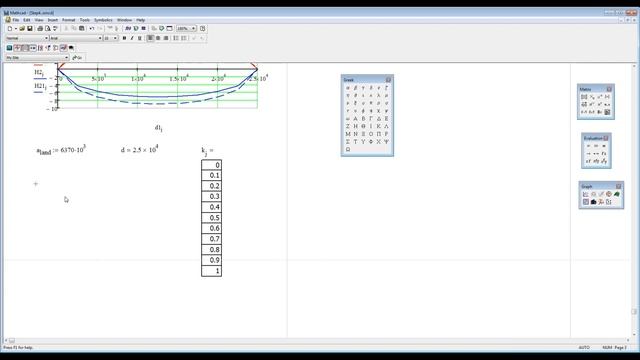Viewport: 640px width, 360px height.
Task: Insert 3D Bar Plot from the Graph palette
Action: 593,202
